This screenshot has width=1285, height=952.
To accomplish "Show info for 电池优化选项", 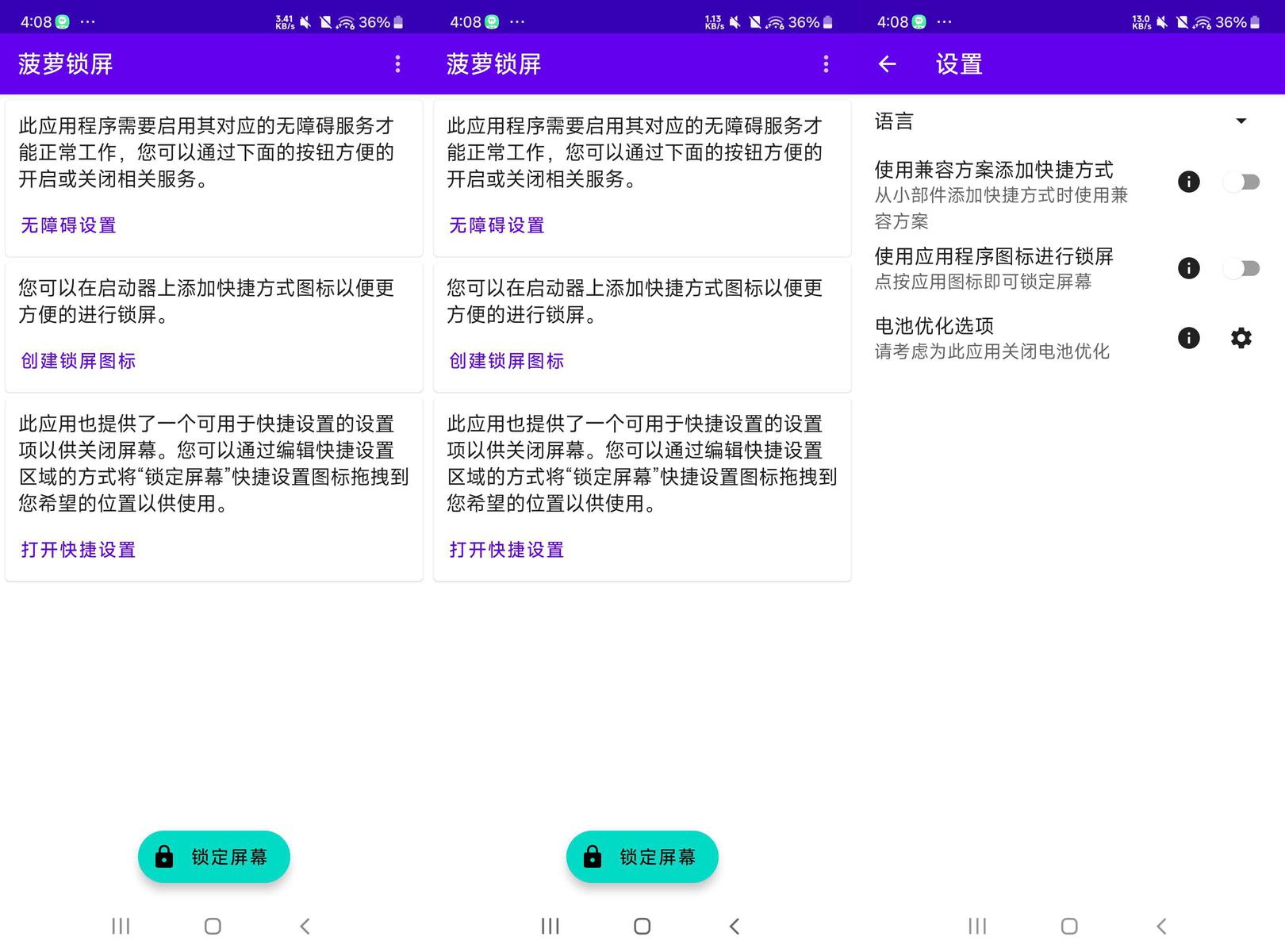I will pos(1188,338).
